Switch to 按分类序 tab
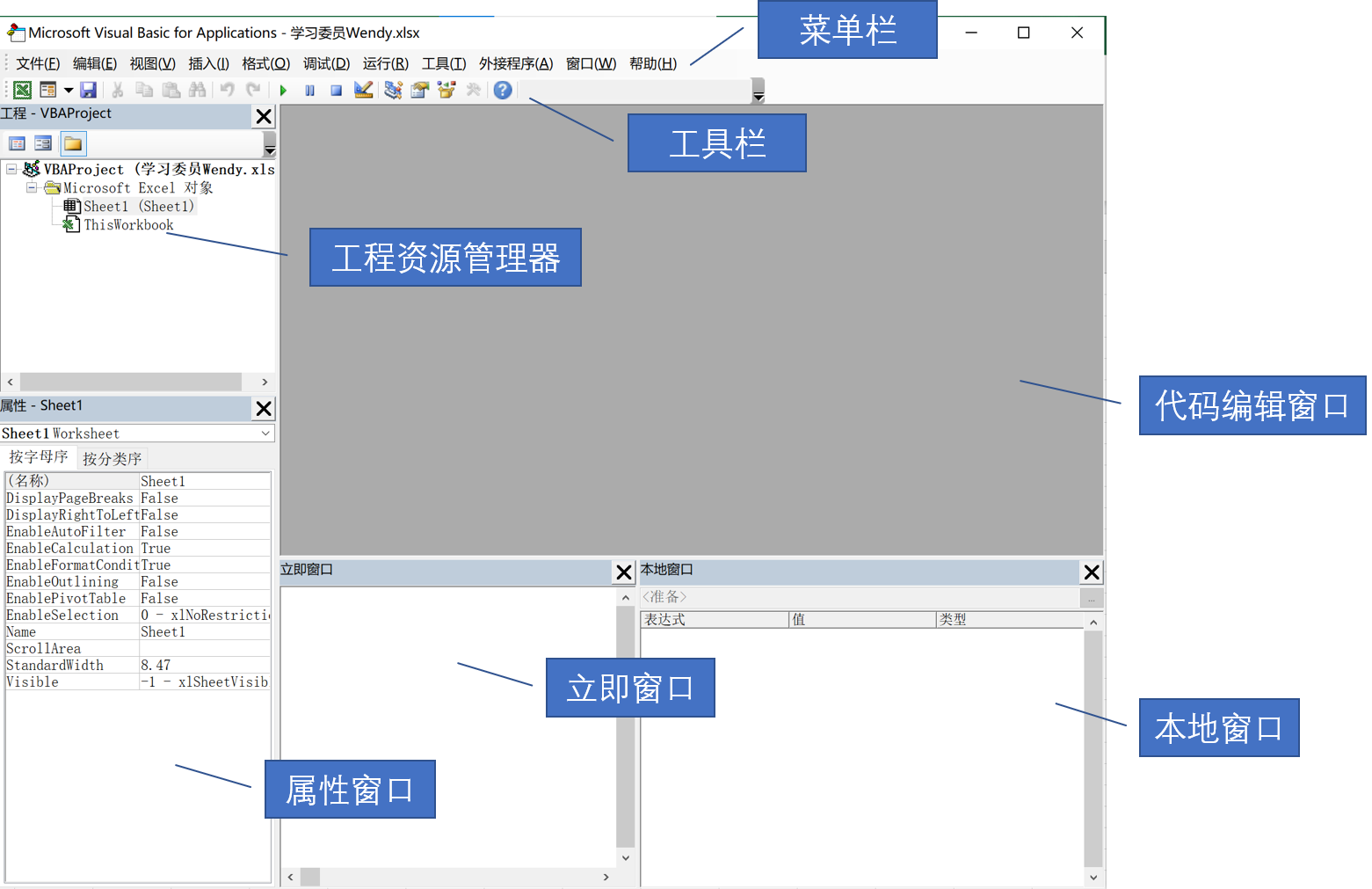Image resolution: width=1372 pixels, height=889 pixels. coord(112,459)
